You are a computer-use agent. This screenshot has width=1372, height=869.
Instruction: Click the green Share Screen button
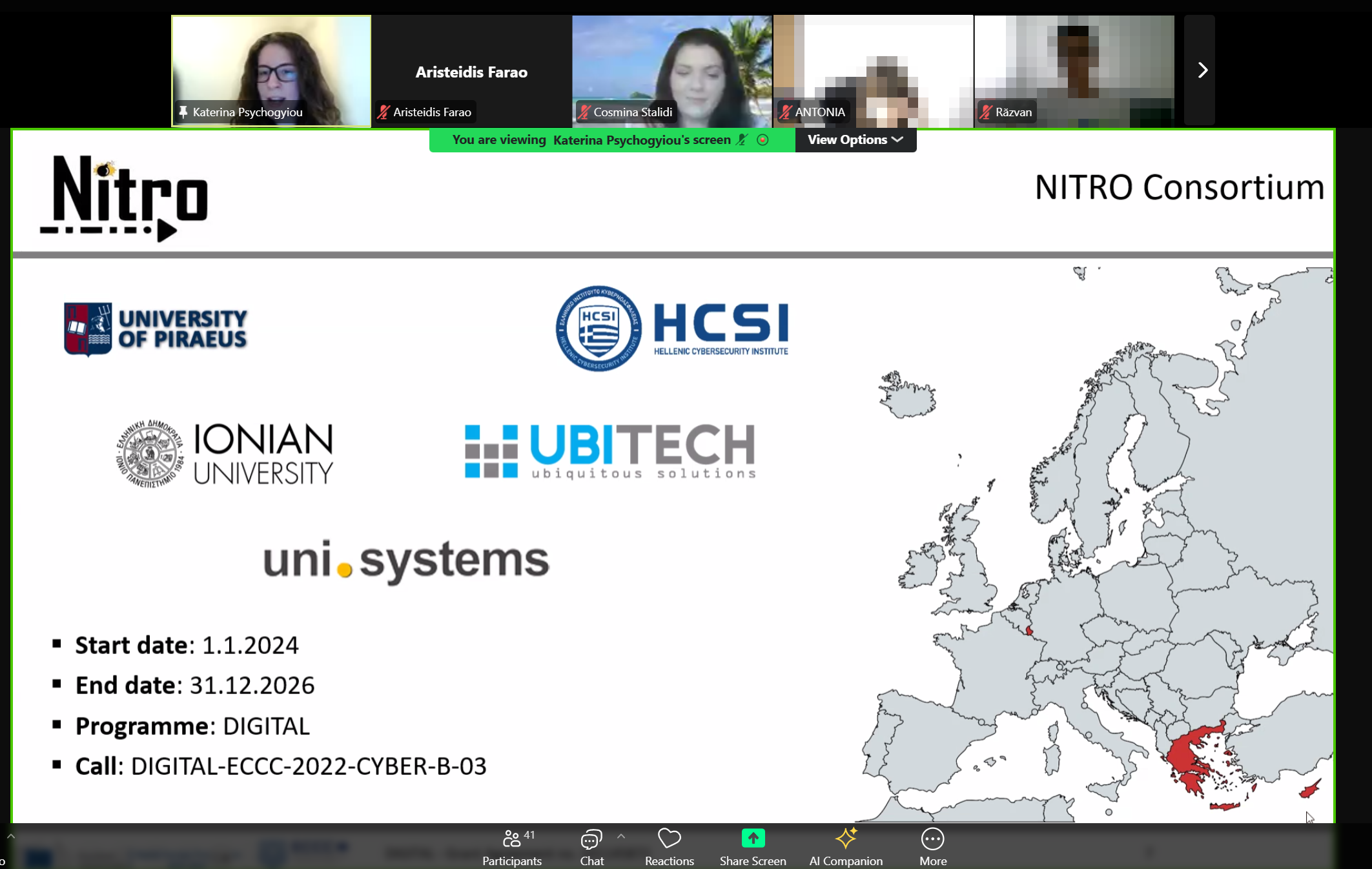753,847
